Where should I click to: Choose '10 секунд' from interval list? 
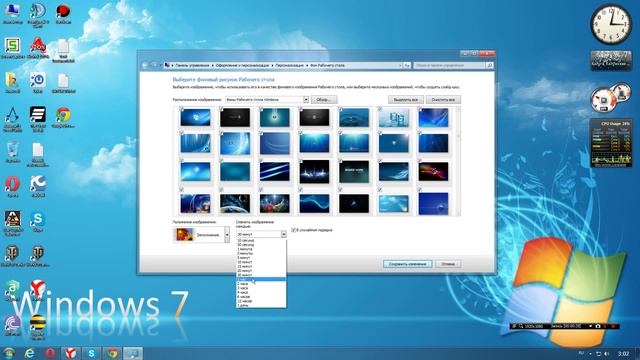click(261, 240)
